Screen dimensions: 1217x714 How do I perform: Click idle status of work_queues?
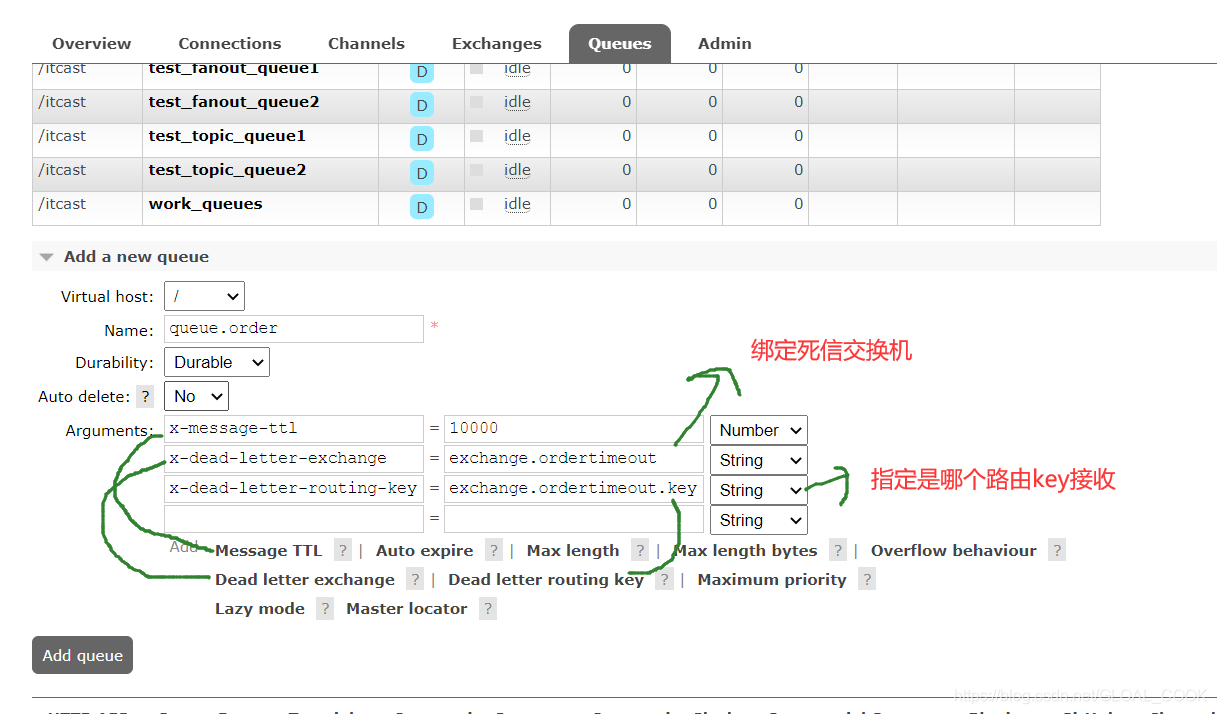point(517,204)
